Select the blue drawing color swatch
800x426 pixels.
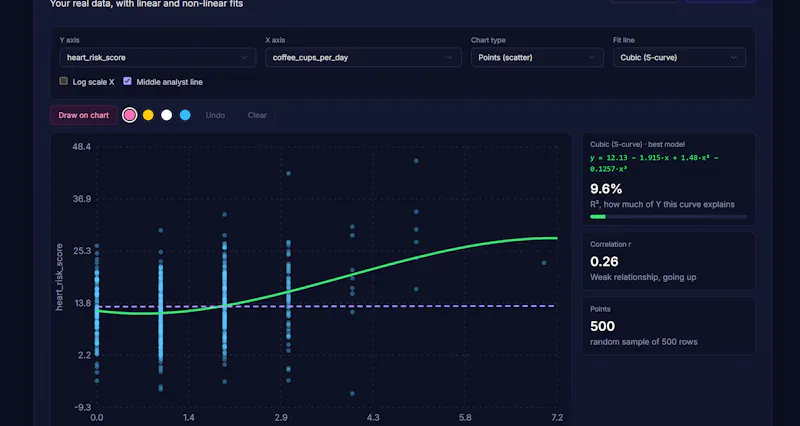click(x=185, y=115)
